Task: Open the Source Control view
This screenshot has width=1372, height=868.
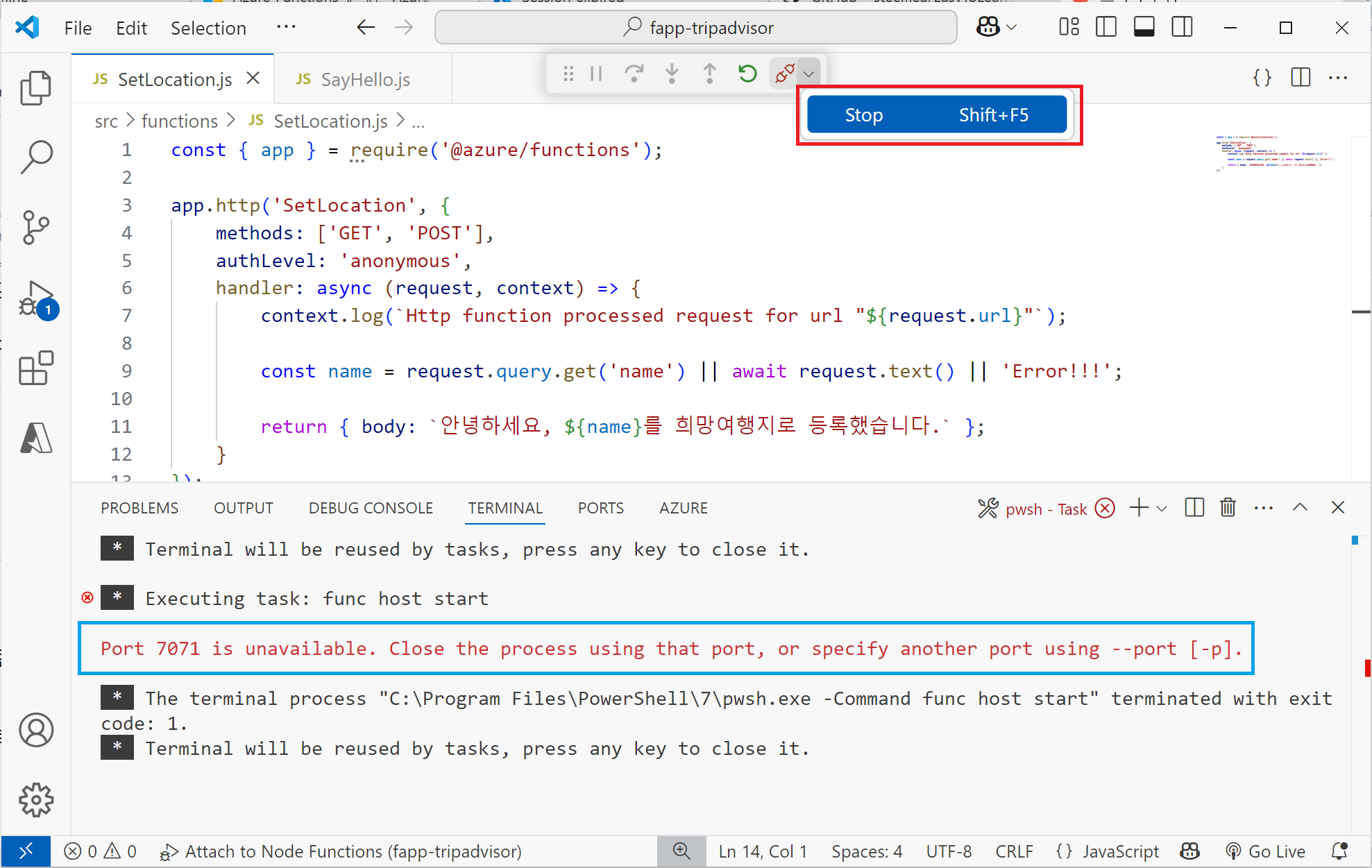Action: point(35,227)
